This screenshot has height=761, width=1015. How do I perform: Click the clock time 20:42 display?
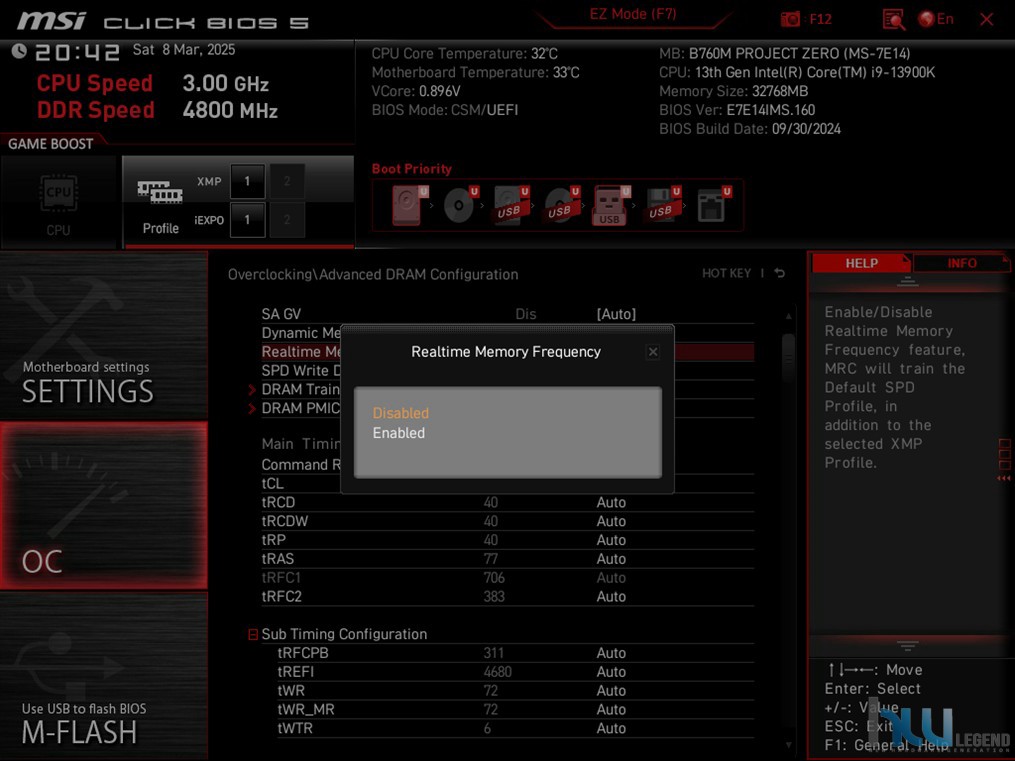coord(77,52)
